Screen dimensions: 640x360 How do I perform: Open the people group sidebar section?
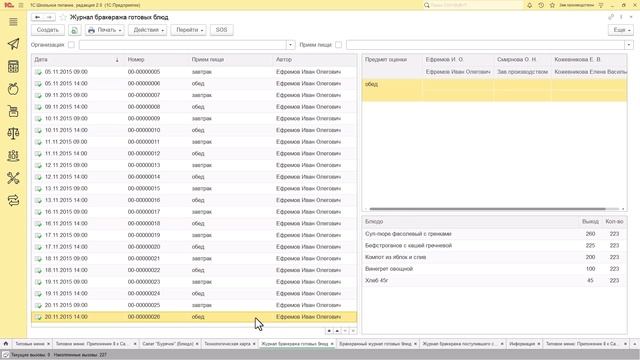[x=13, y=156]
